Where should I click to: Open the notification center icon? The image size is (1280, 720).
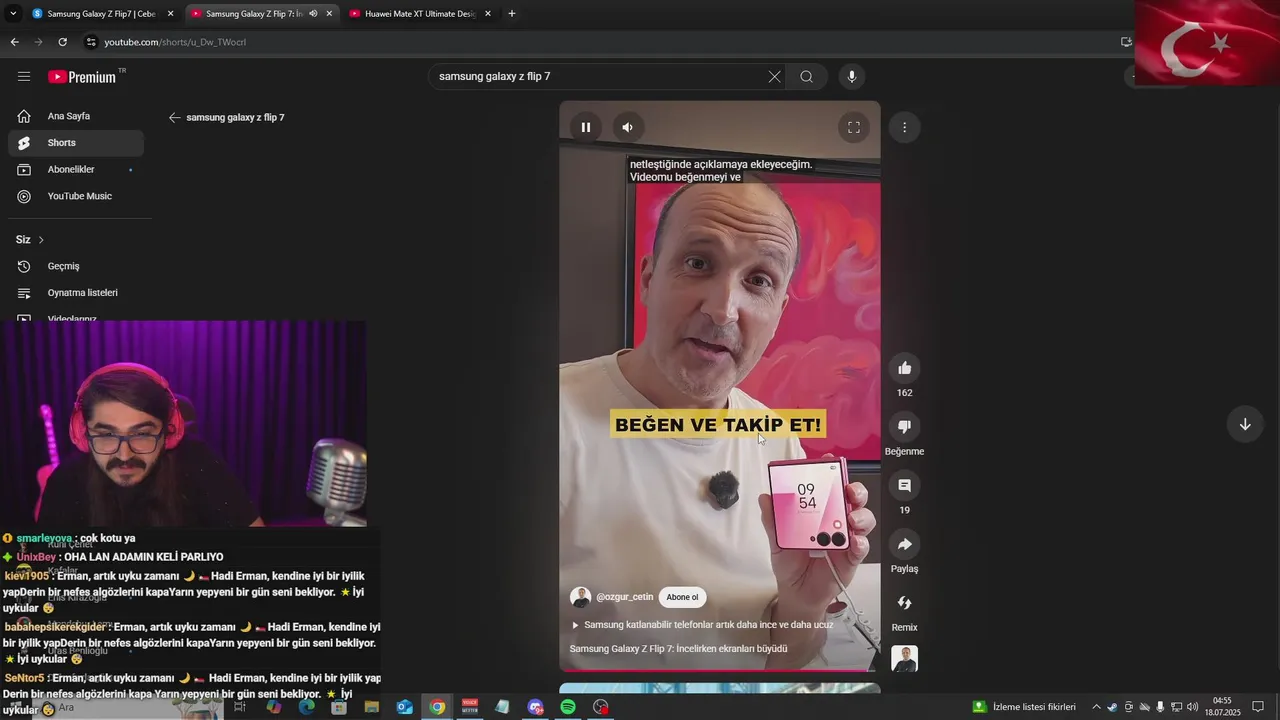(1258, 707)
